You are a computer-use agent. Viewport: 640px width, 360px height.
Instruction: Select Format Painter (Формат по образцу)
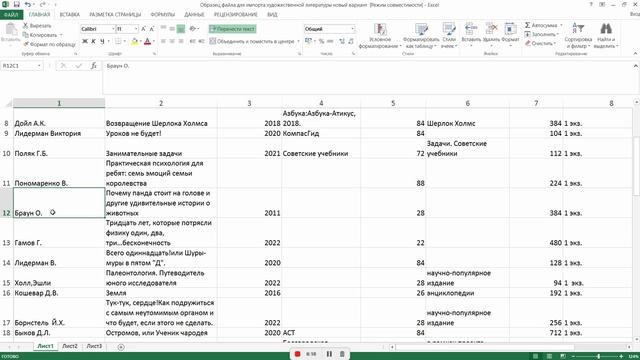49,44
